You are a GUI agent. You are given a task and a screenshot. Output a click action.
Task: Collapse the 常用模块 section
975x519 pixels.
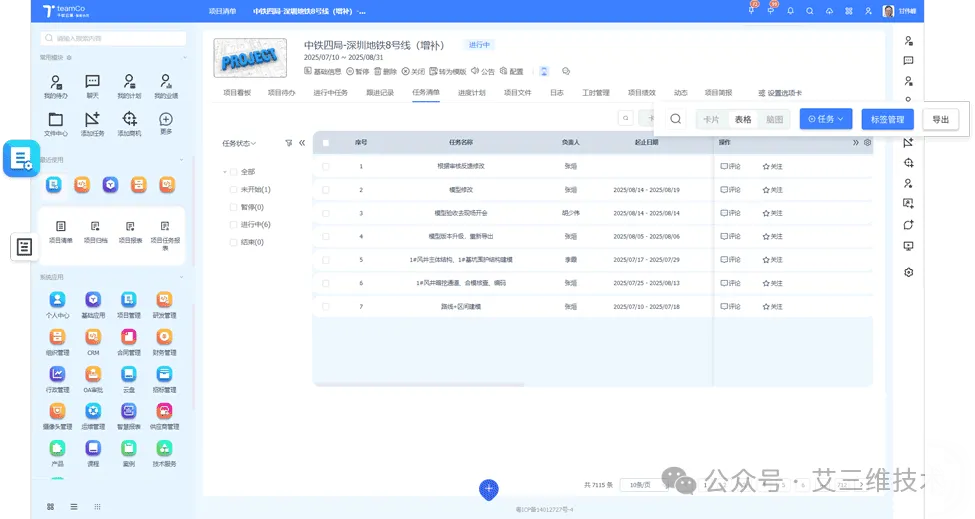tap(184, 57)
